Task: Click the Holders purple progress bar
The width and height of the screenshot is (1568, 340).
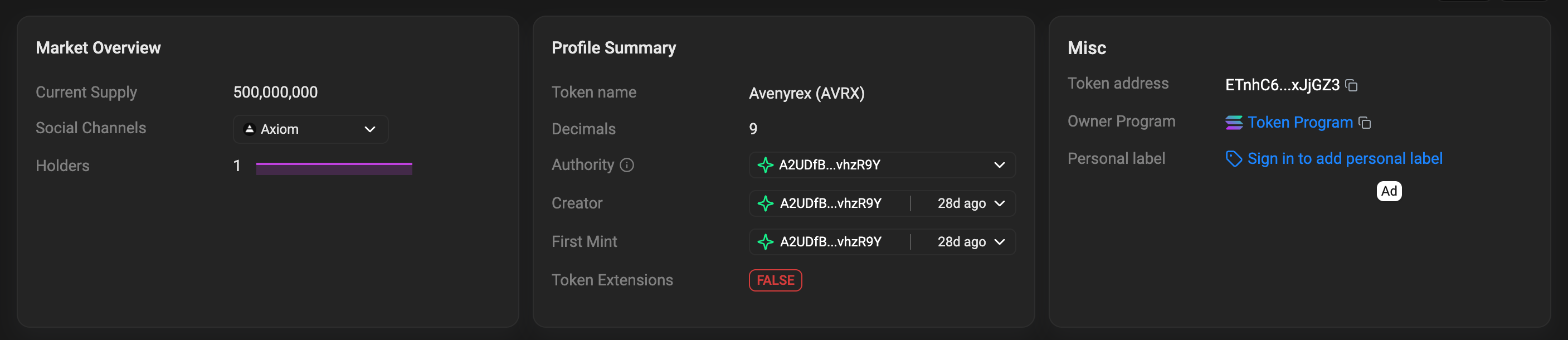Action: (x=334, y=169)
